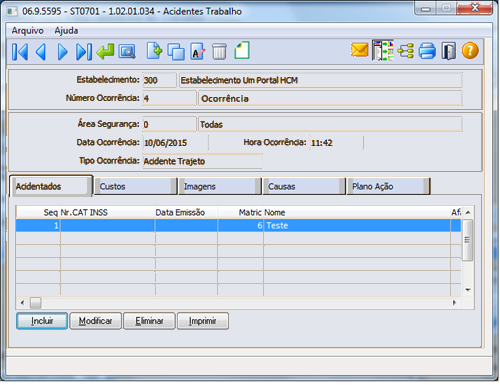Open the Arquivo menu
Screen dimensions: 500x385
click(x=28, y=31)
